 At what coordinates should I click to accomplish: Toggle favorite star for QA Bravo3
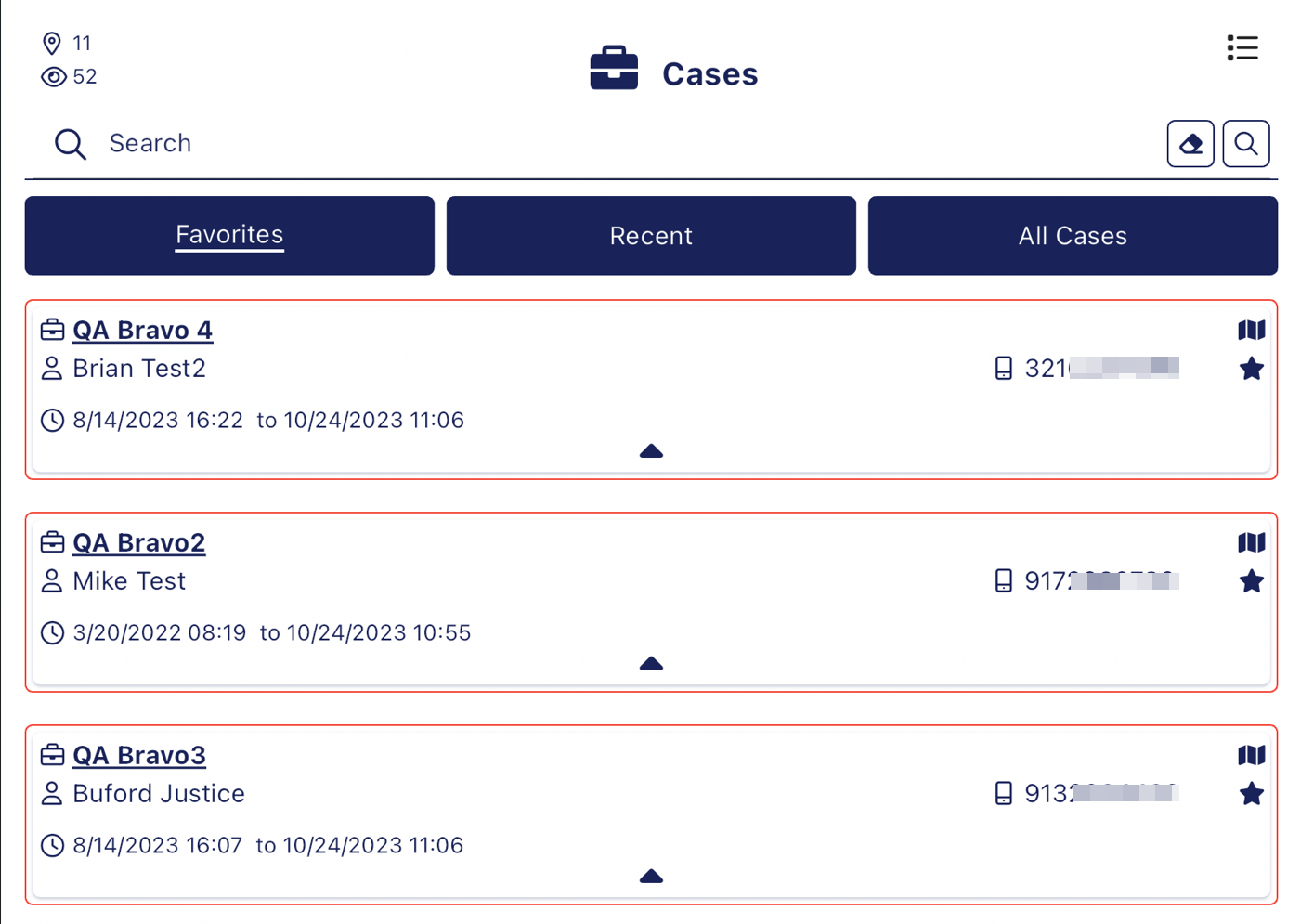coord(1251,795)
